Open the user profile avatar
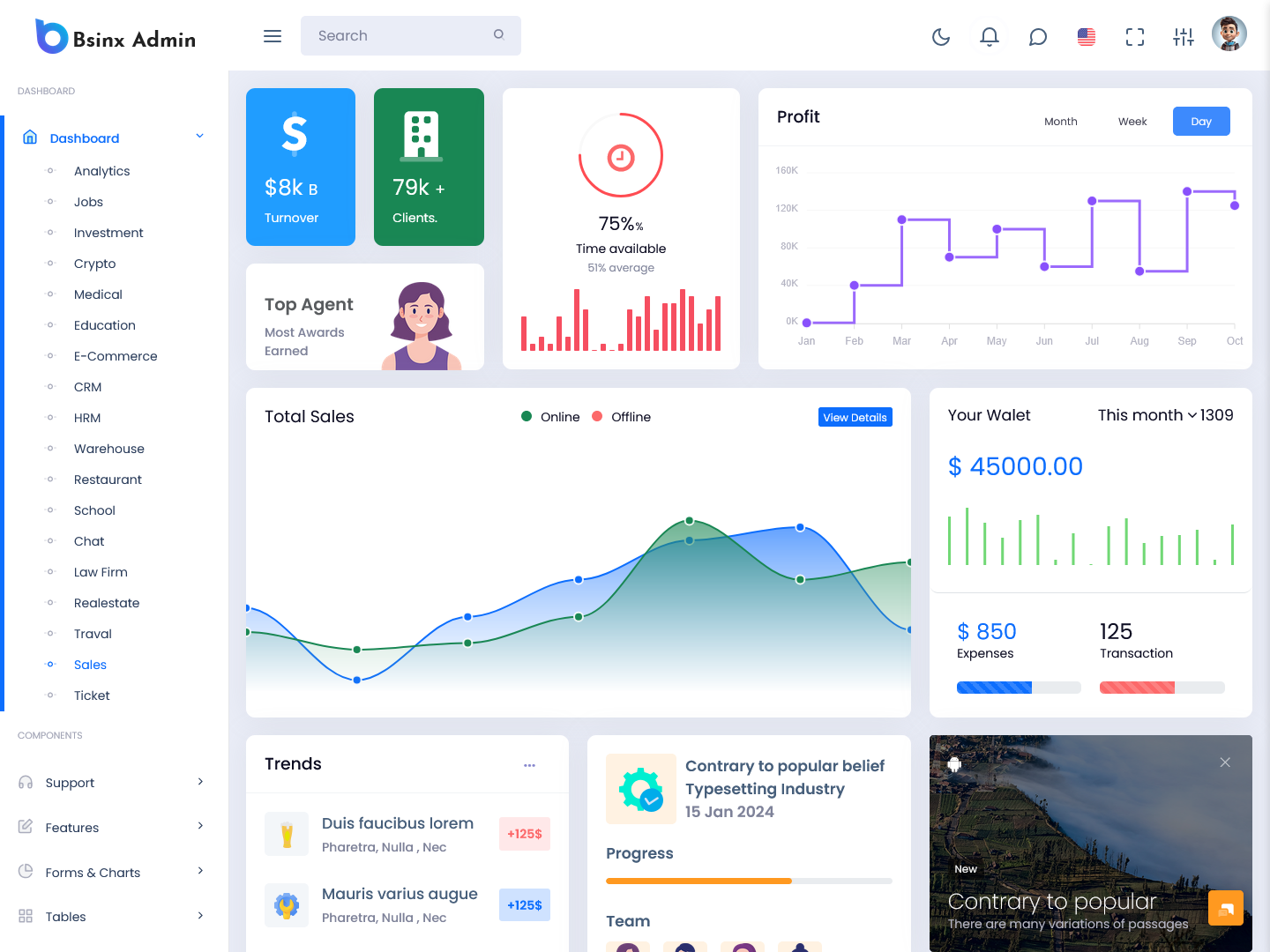1270x952 pixels. coord(1229,34)
